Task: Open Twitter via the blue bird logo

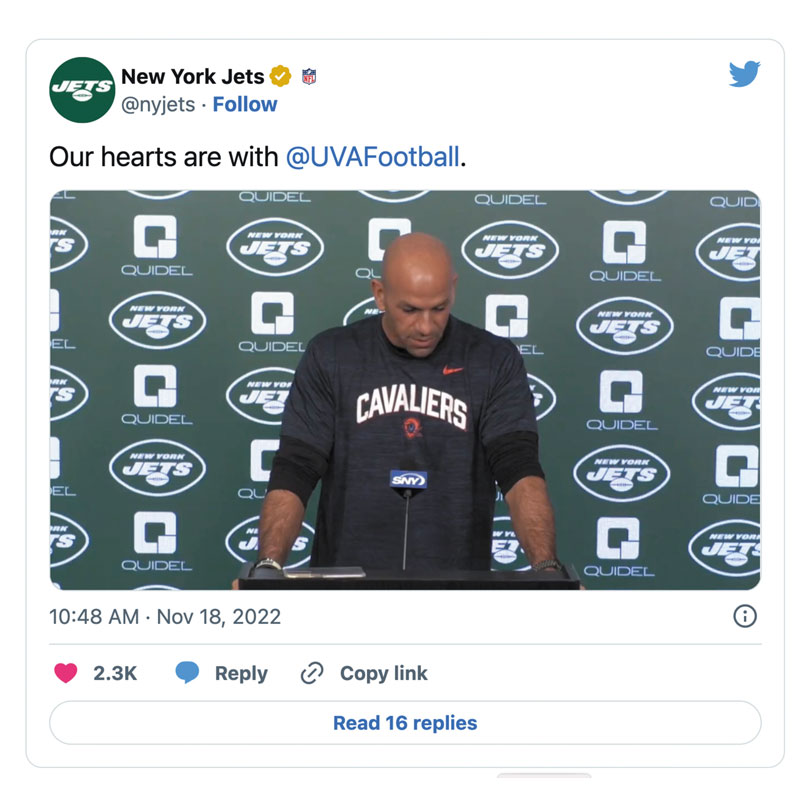Action: click(x=744, y=74)
